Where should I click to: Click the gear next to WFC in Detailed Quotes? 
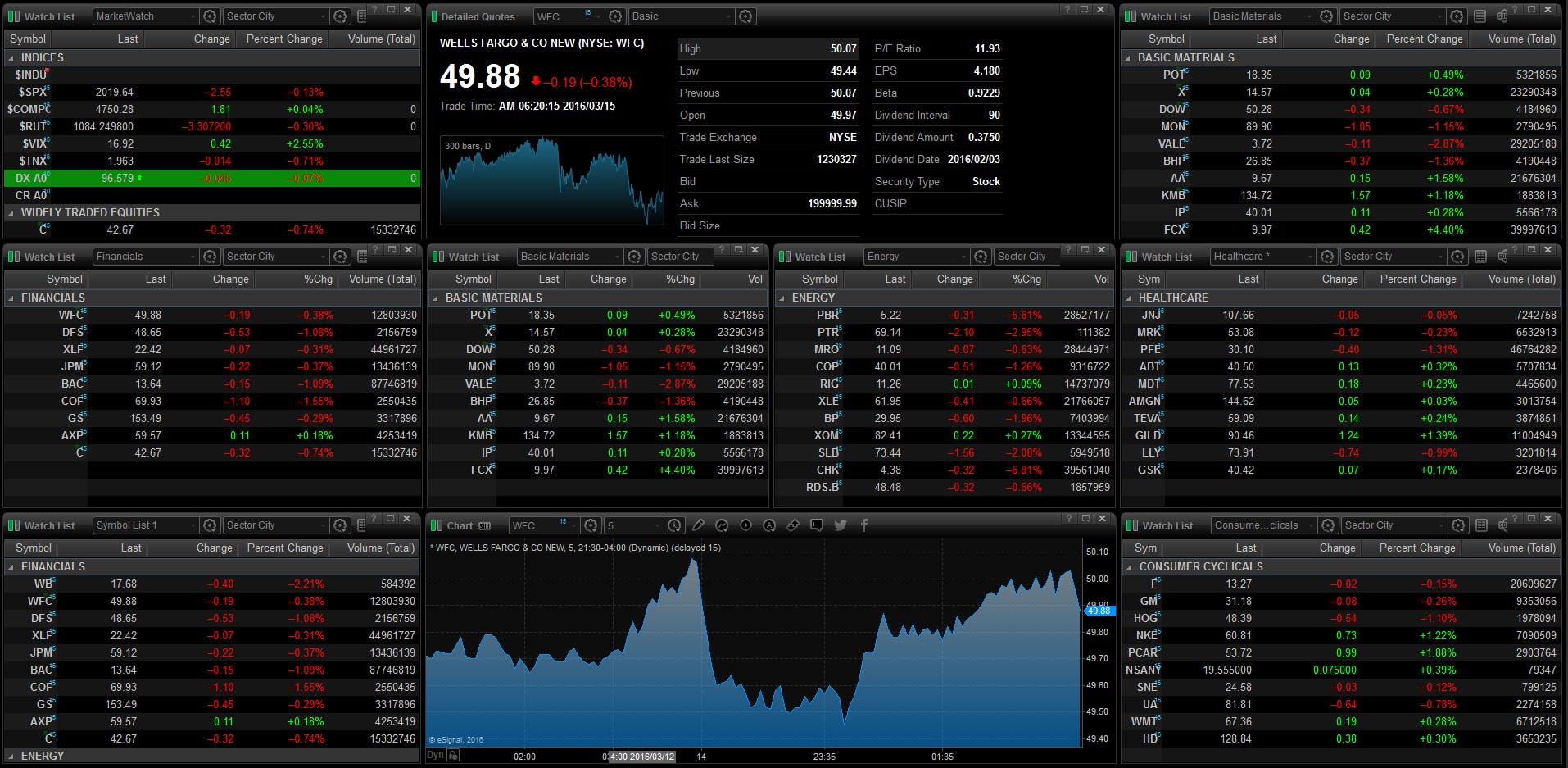(x=616, y=16)
